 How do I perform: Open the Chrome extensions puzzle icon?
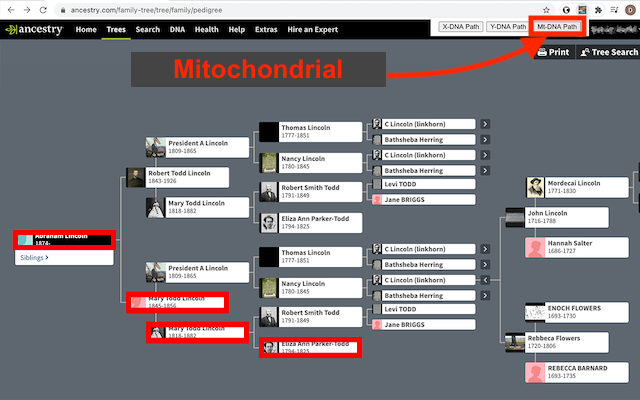coord(598,10)
